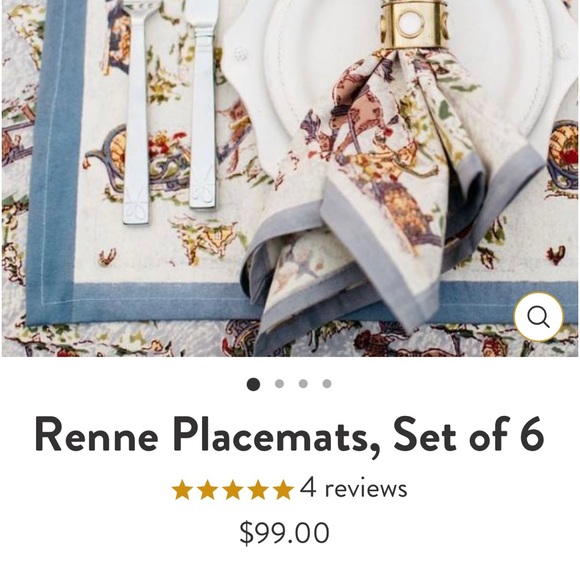Click the gold napkin ring in the photo
The image size is (580, 580).
[414, 23]
